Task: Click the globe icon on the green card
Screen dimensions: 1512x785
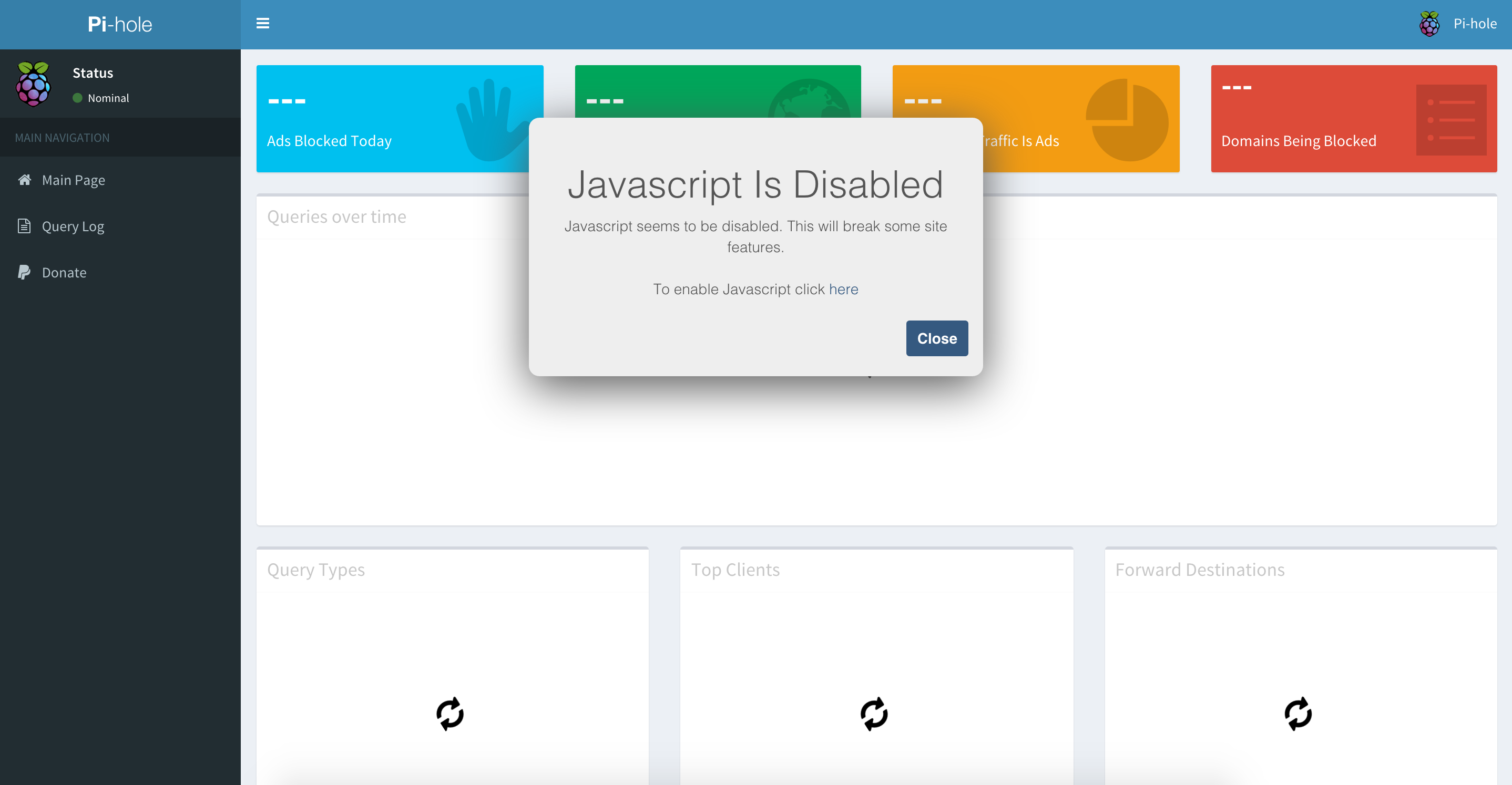Action: 809,99
